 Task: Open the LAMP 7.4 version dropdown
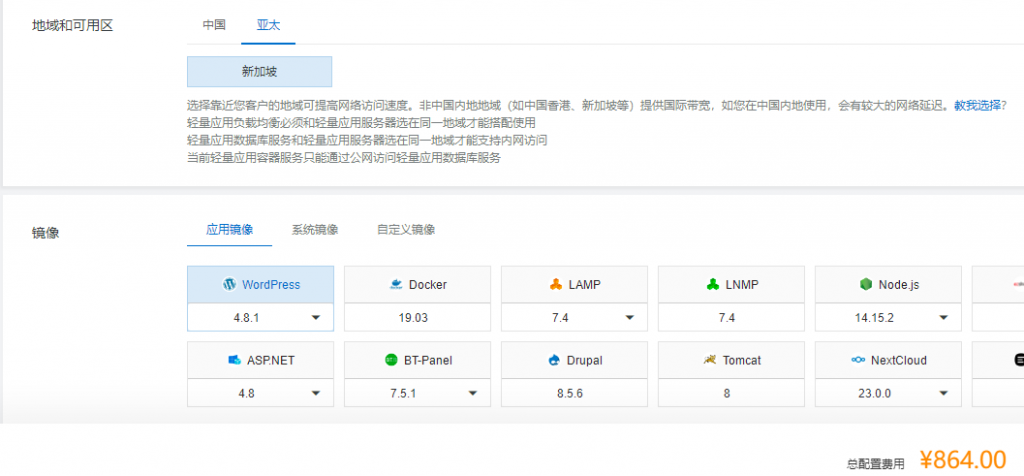coord(574,318)
